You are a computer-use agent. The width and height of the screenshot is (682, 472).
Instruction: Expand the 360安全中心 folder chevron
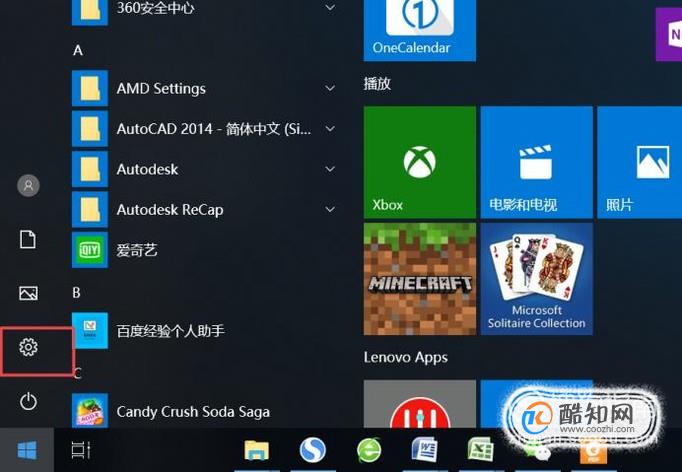pyautogui.click(x=330, y=7)
